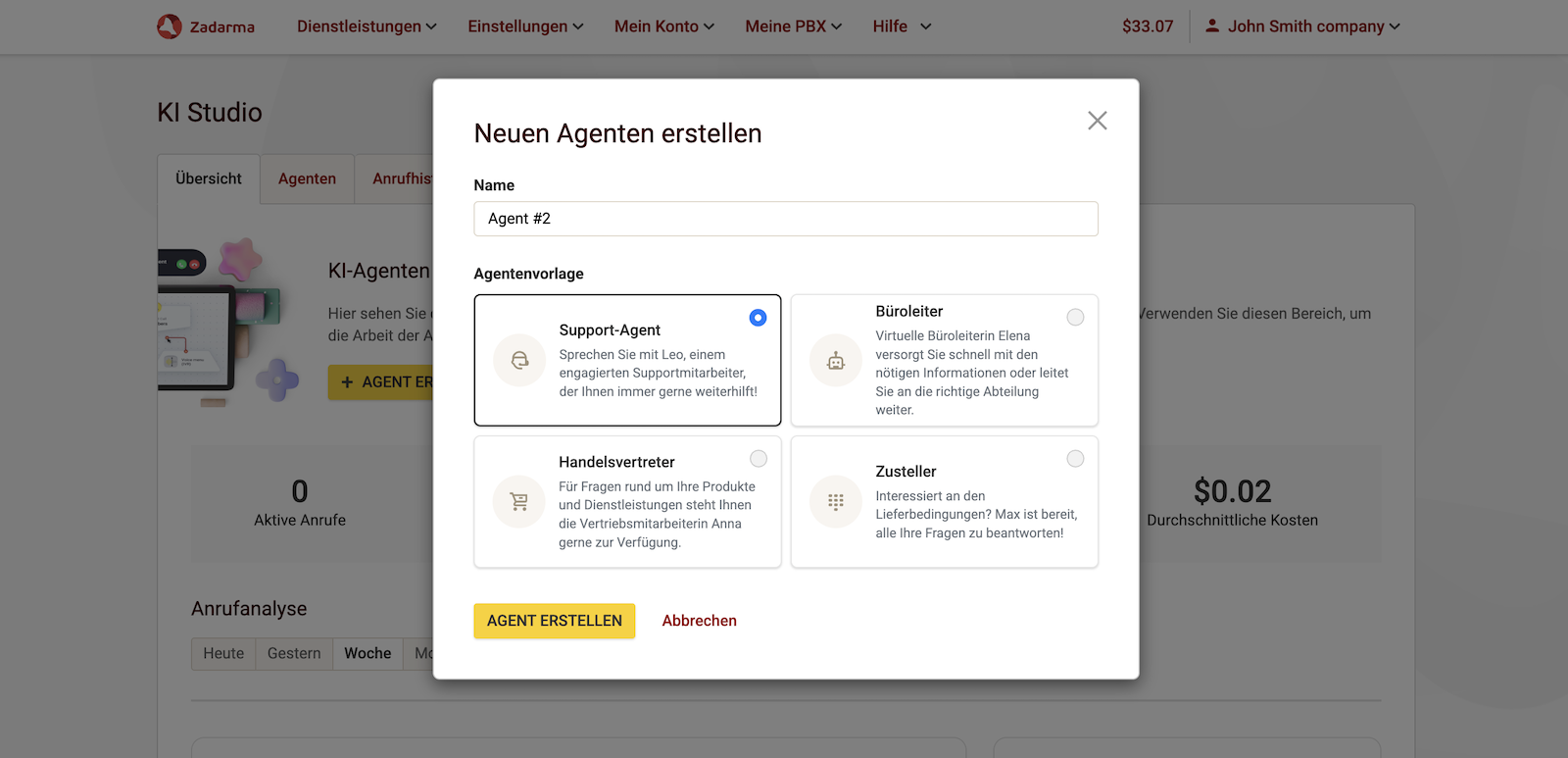Select the Handelsvertreter radio button
This screenshot has width=1568, height=758.
tap(759, 459)
